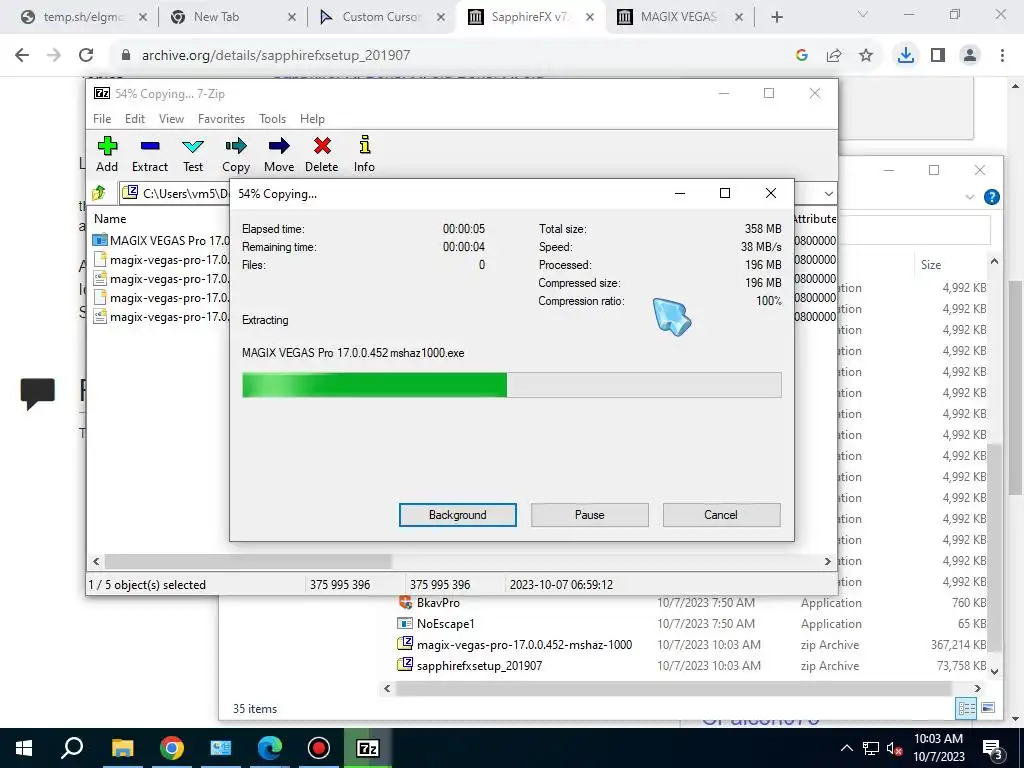Image resolution: width=1024 pixels, height=768 pixels.
Task: Click the tab search chevron in Chrome
Action: point(863,14)
